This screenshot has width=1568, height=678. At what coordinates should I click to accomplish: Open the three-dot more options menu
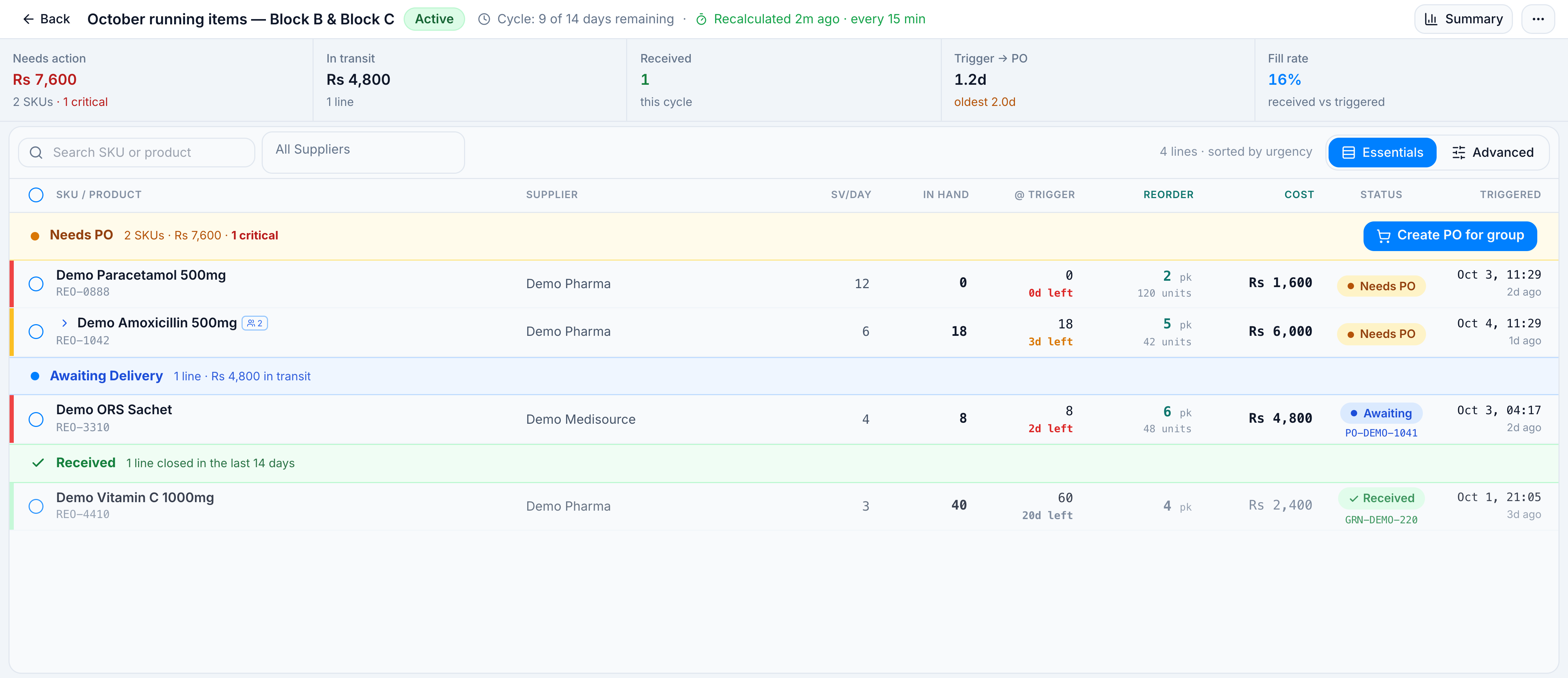[1538, 19]
